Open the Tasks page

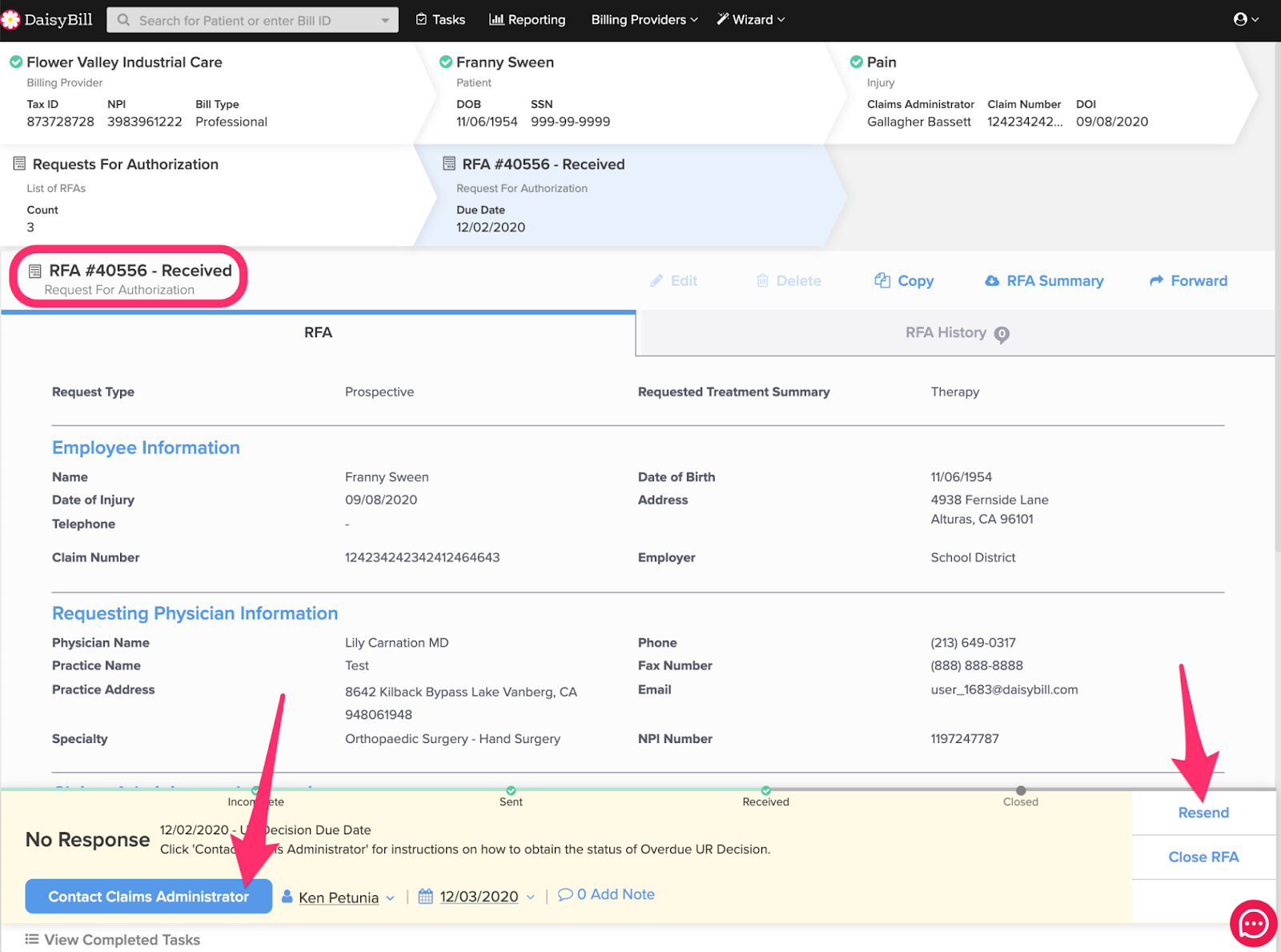point(440,20)
